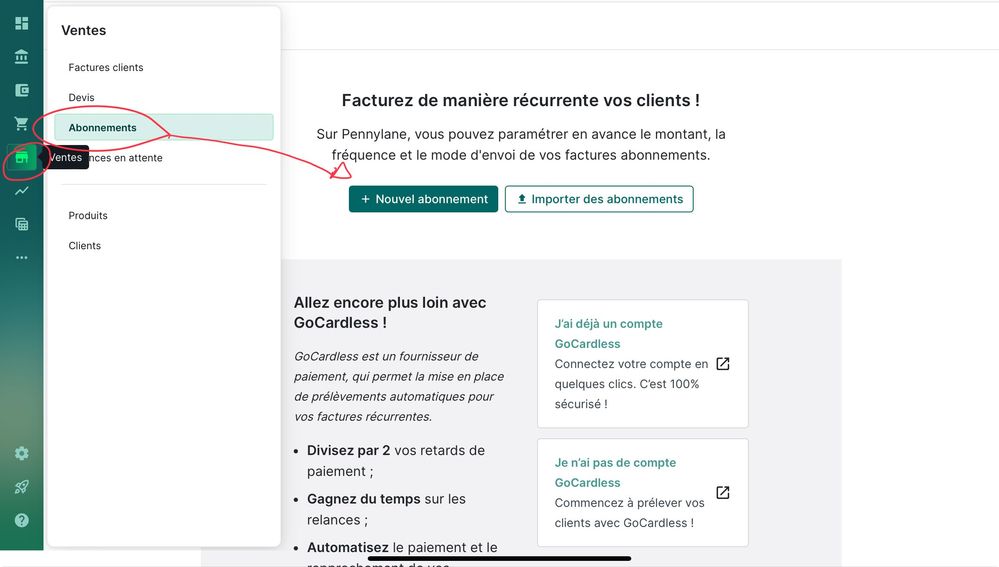Expand the three-dots more menu
This screenshot has height=567, width=999.
pos(21,258)
